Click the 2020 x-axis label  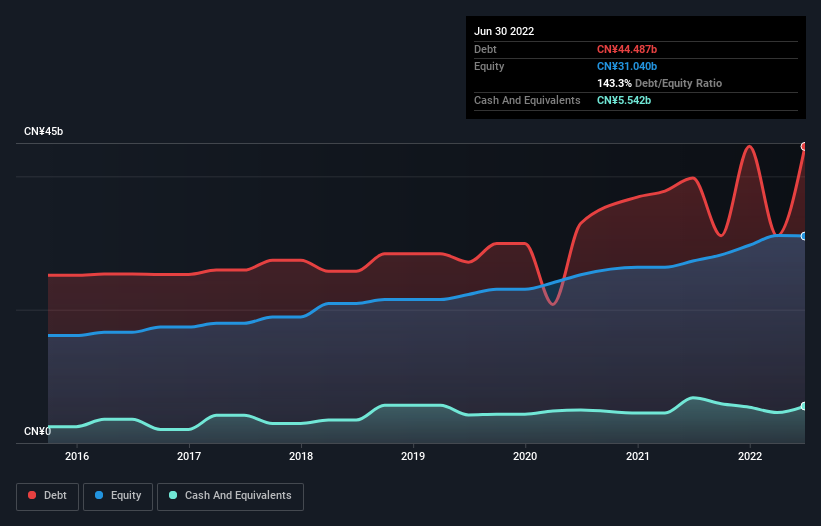525,456
